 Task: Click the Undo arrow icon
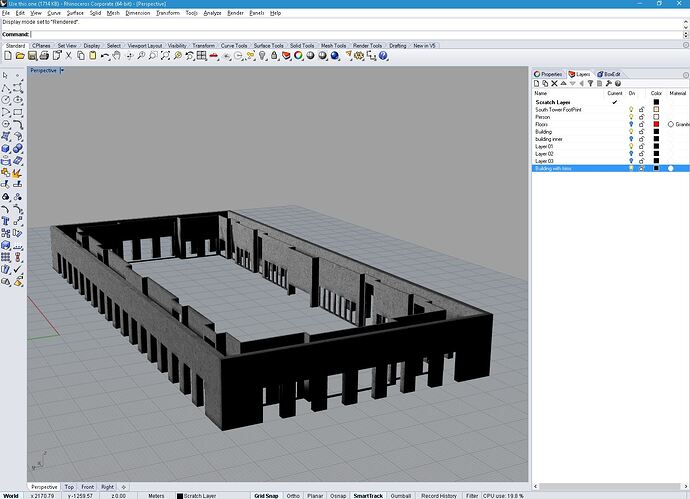click(x=105, y=56)
